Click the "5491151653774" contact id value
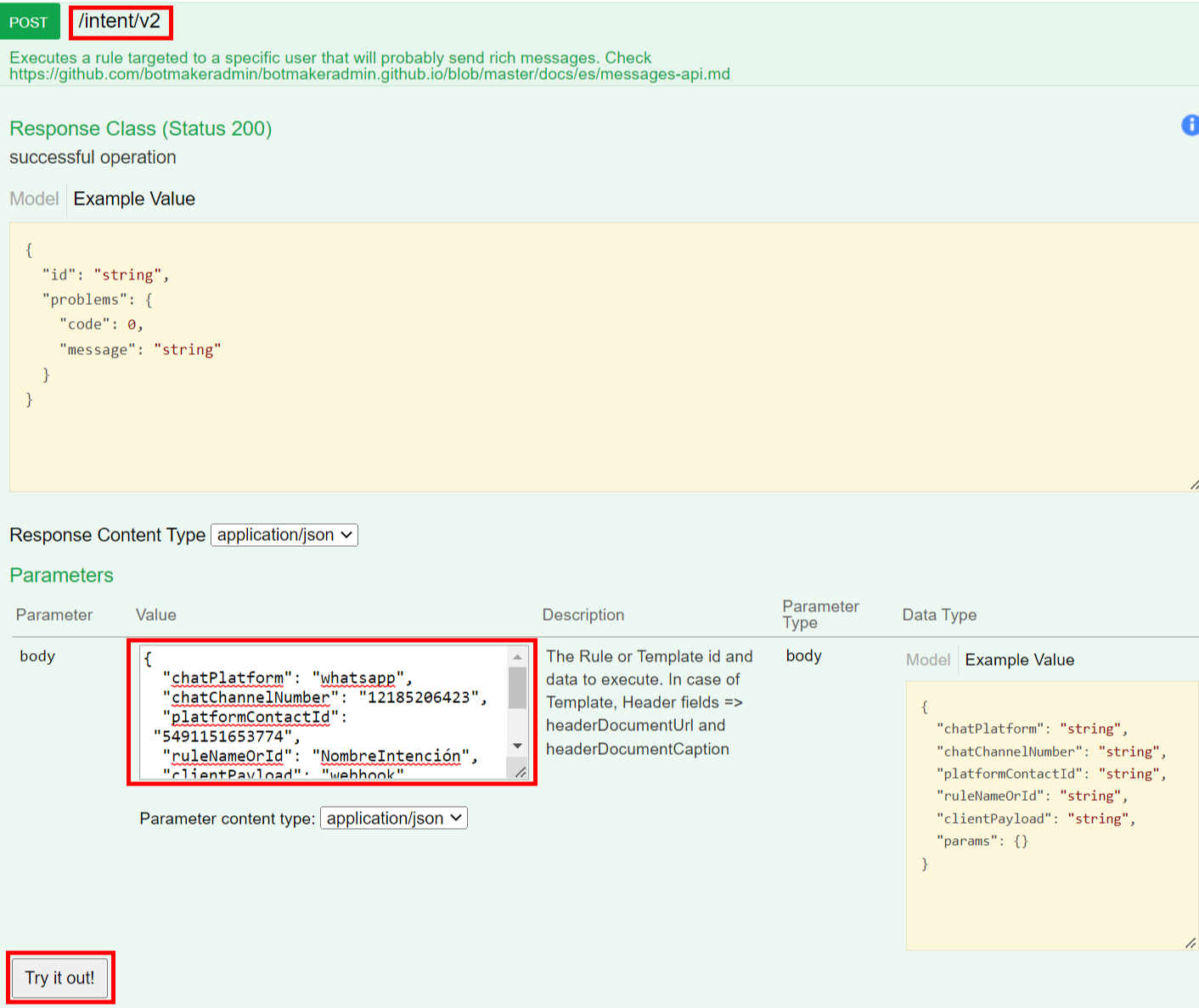Image resolution: width=1199 pixels, height=1008 pixels. pyautogui.click(x=222, y=736)
